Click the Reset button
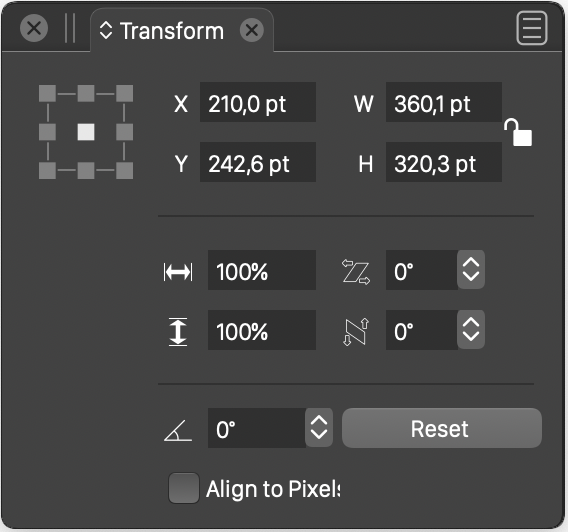 pos(442,428)
